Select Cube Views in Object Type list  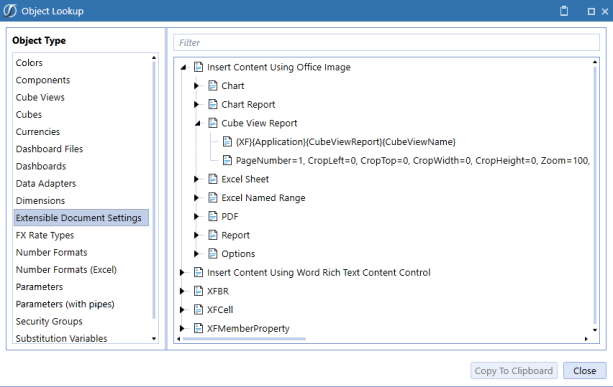tap(40, 97)
